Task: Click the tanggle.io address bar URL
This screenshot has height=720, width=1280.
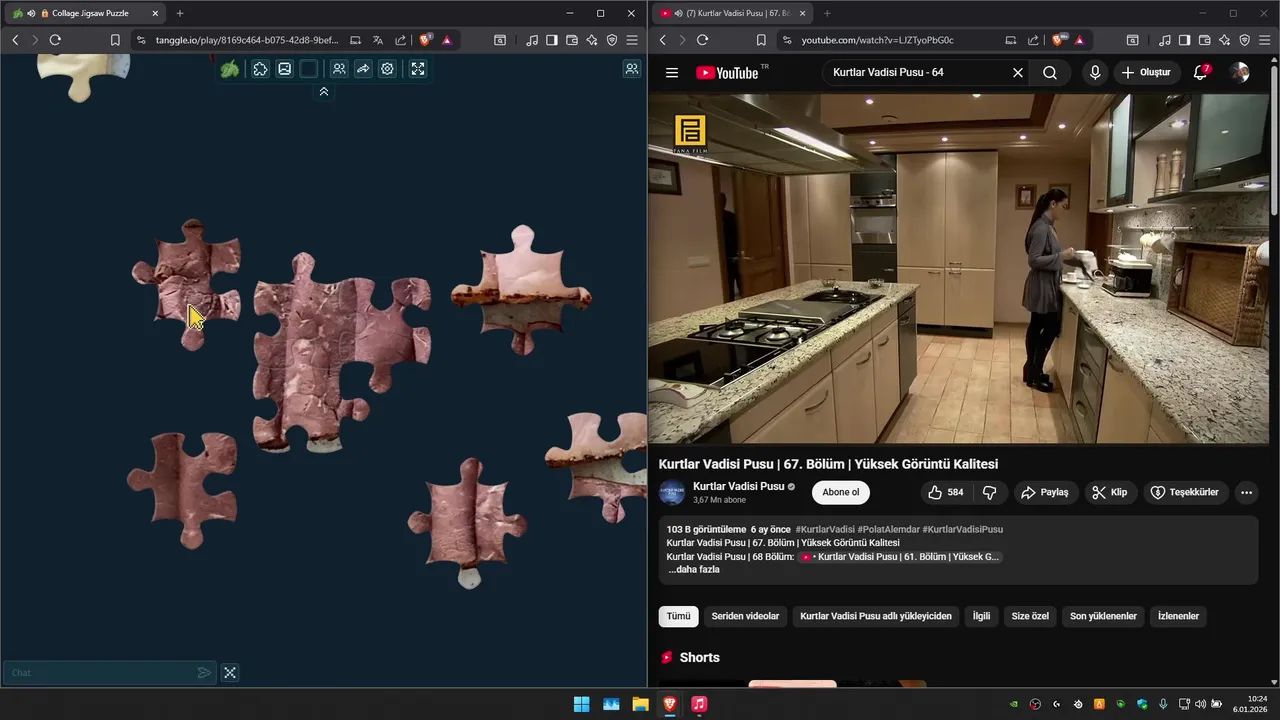Action: tap(247, 40)
